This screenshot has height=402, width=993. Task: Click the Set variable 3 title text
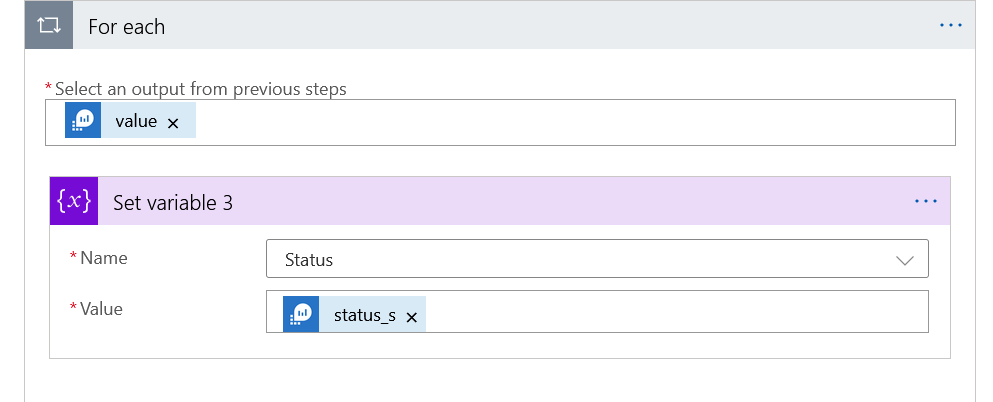point(173,202)
